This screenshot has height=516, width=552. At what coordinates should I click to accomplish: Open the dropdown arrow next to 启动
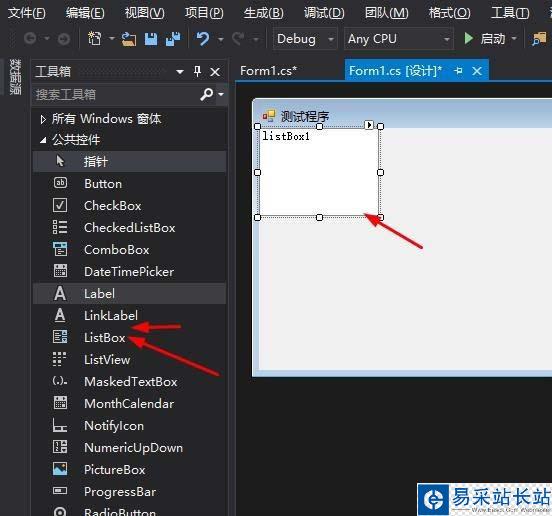click(514, 38)
